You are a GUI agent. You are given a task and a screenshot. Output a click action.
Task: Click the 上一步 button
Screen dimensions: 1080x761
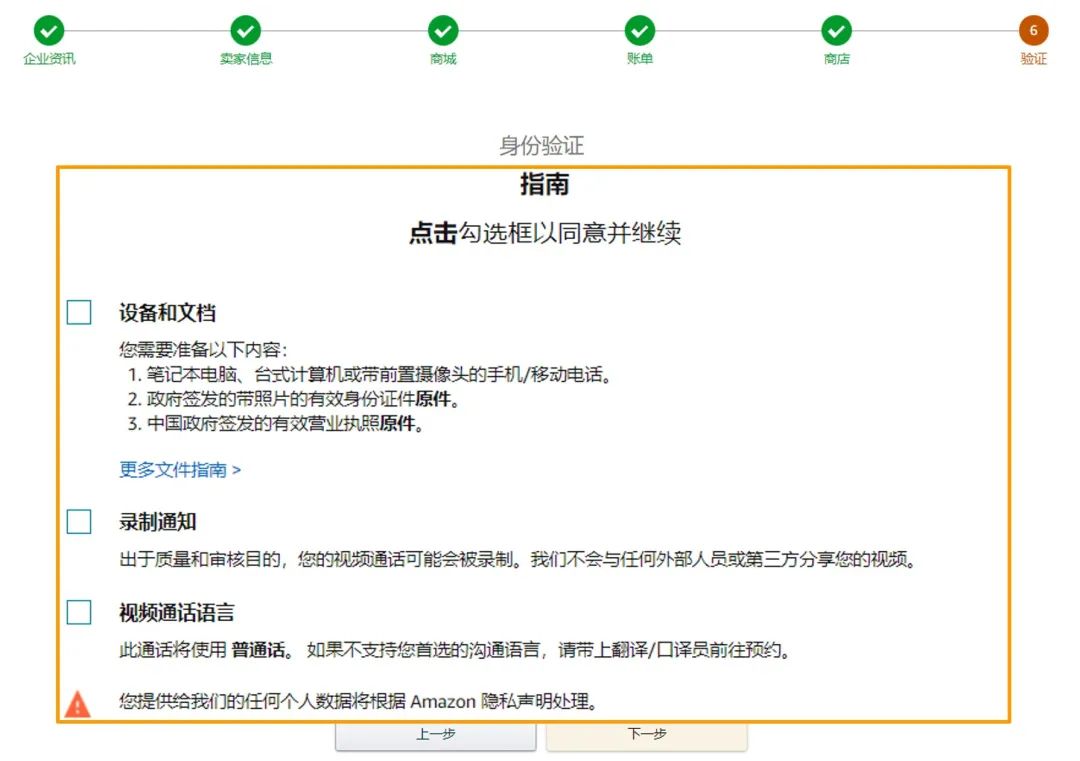click(x=435, y=735)
